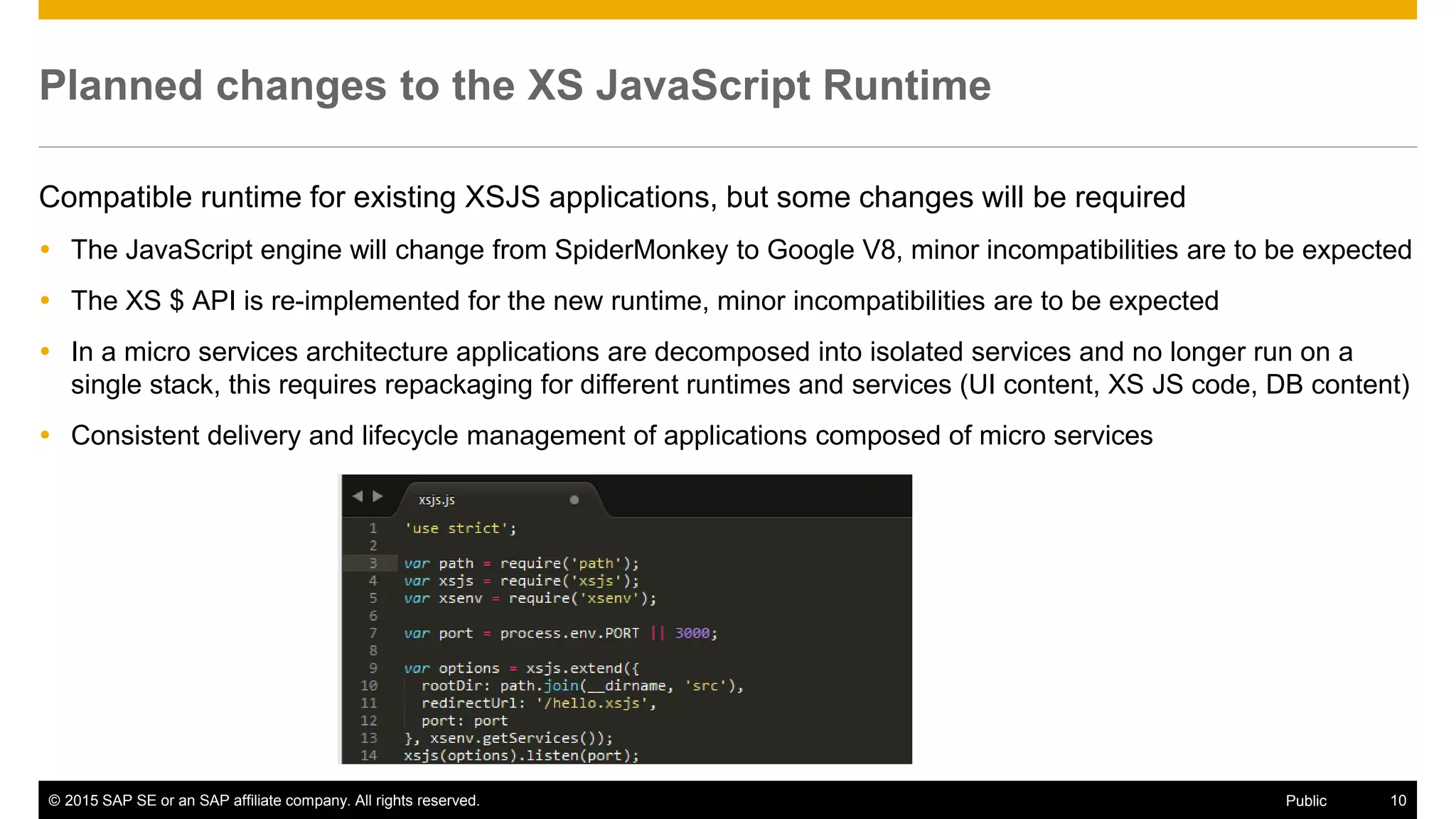Select the xsjs.js editor tab
Screen dimensions: 1456x819
501,500
